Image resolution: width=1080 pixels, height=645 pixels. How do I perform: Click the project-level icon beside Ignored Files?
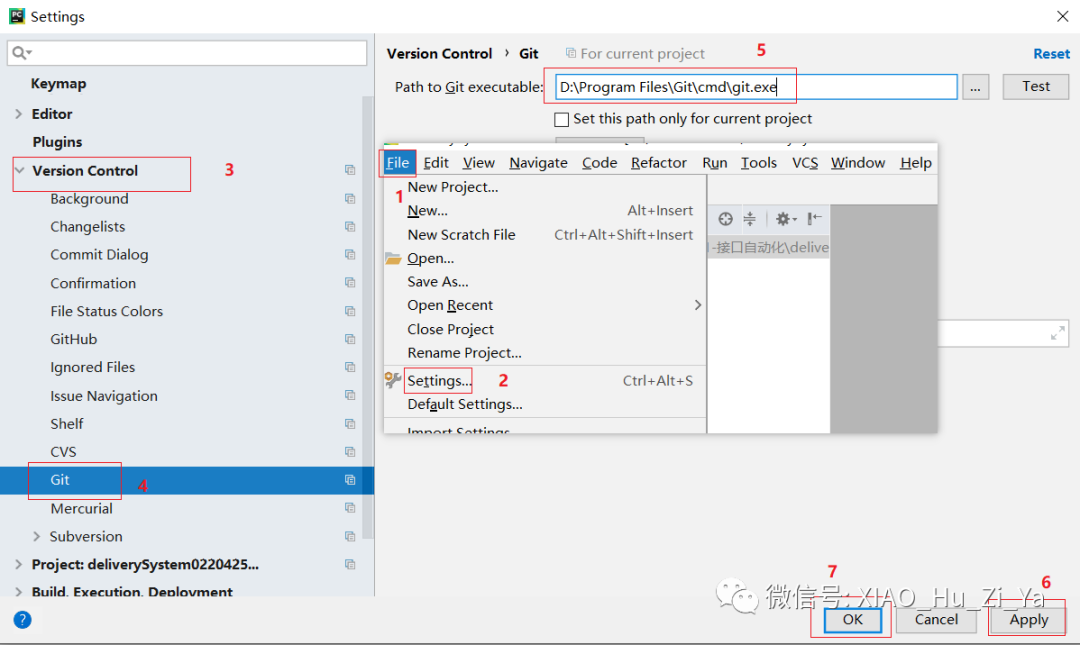[x=350, y=367]
